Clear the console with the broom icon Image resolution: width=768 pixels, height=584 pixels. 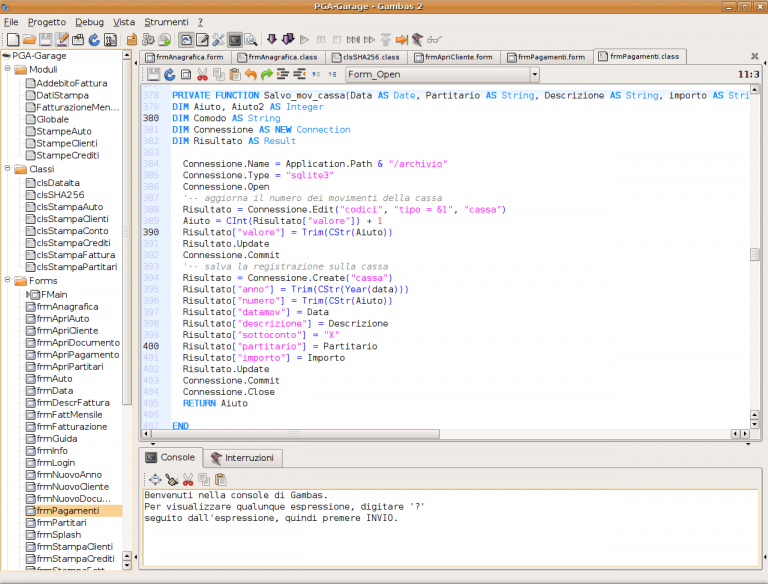click(172, 479)
